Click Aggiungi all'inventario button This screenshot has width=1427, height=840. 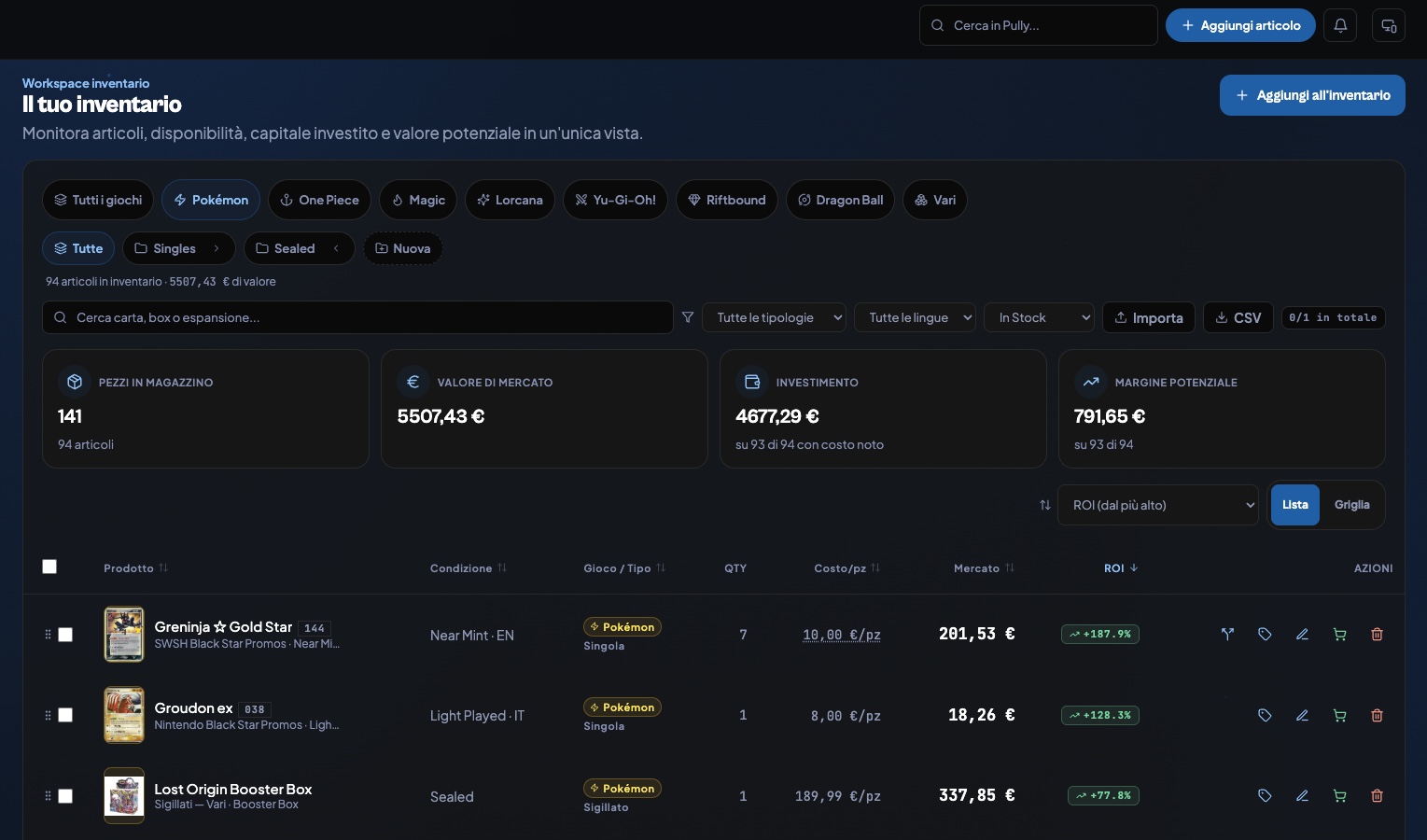(1312, 95)
